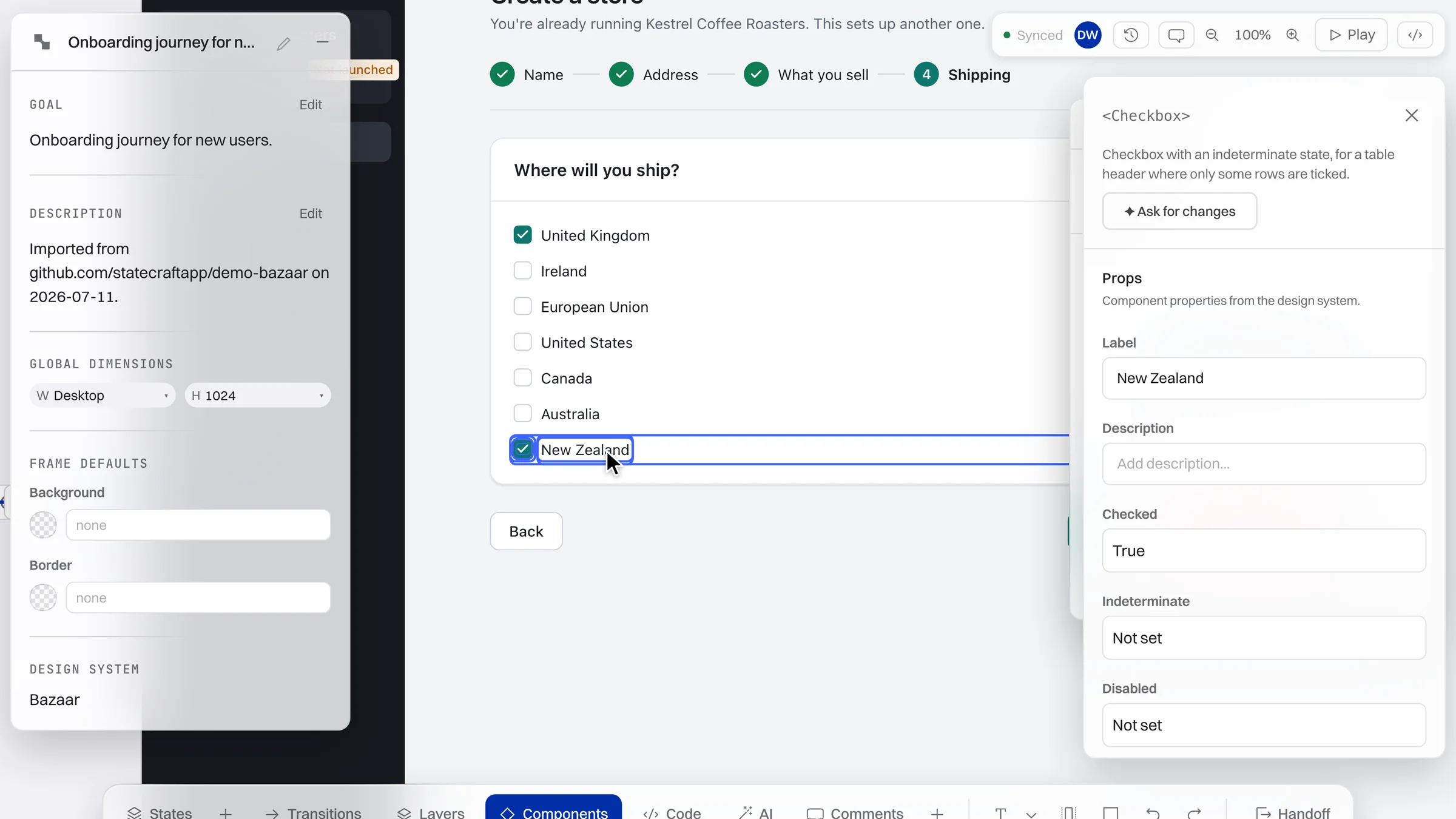Select the text tool T icon
This screenshot has height=819, width=1456.
tap(1001, 813)
